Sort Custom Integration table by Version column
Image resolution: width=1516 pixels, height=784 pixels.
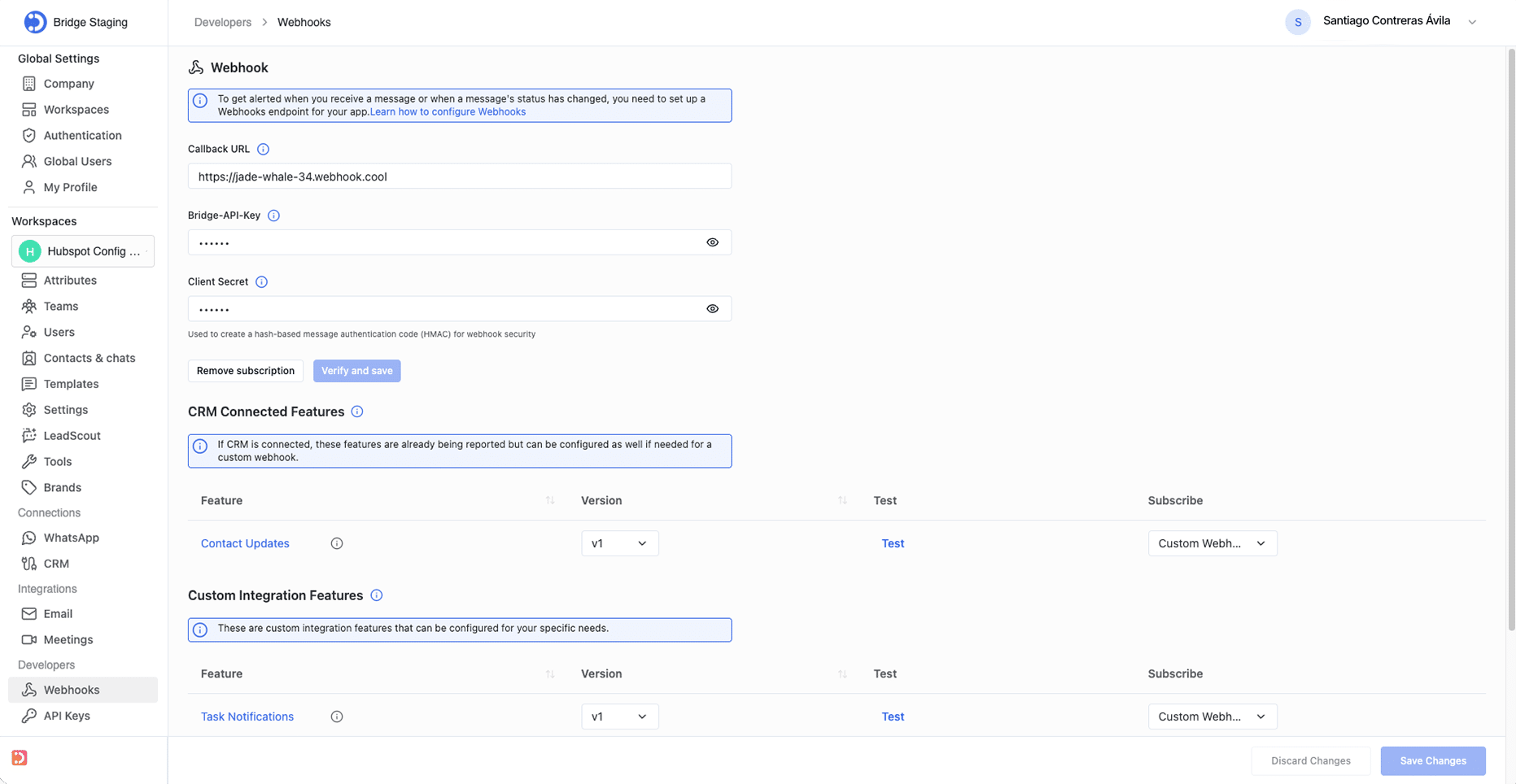pos(842,673)
